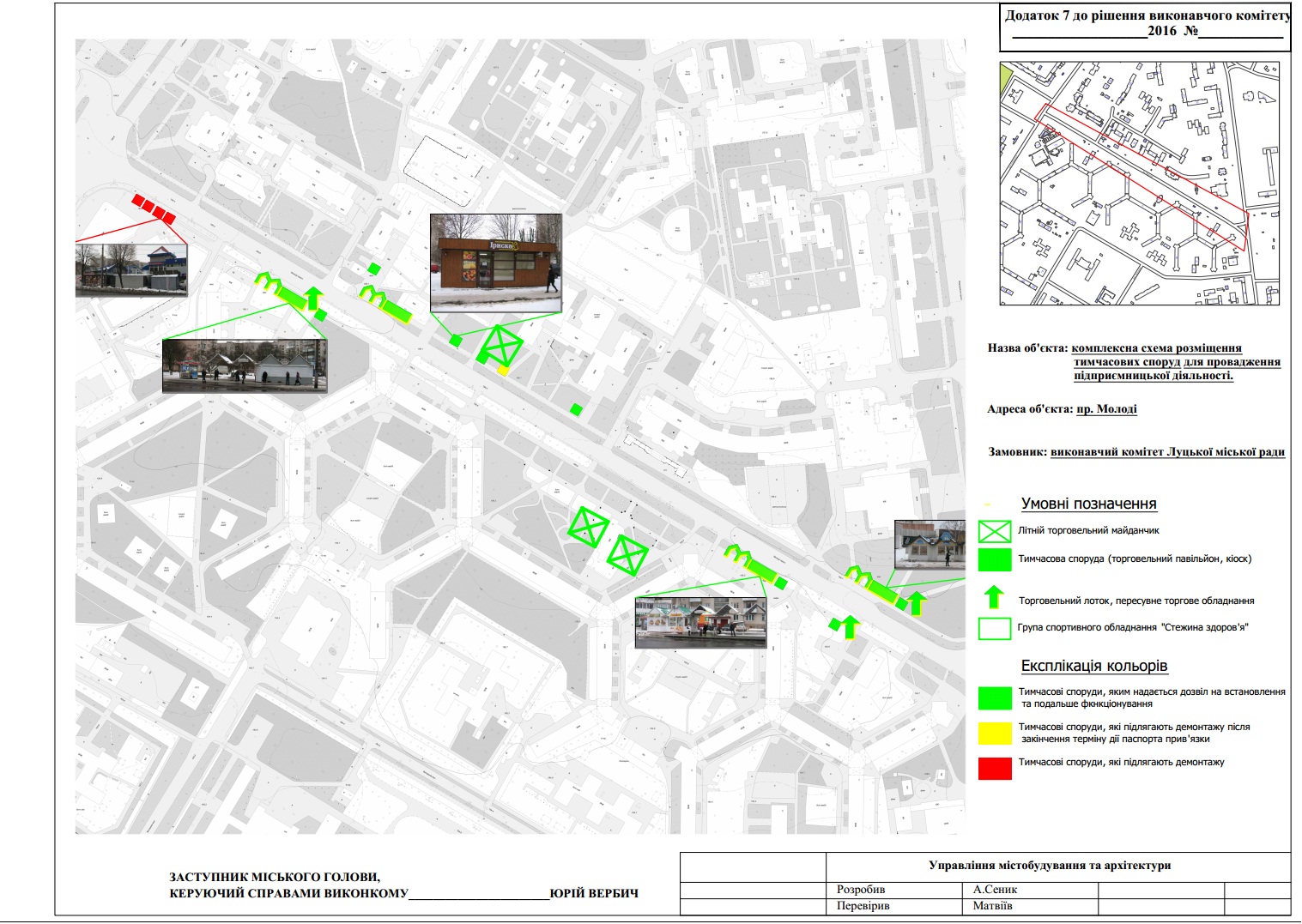Open the blue-roofed building photo with red callout
The height and width of the screenshot is (924, 1302).
coord(130,270)
